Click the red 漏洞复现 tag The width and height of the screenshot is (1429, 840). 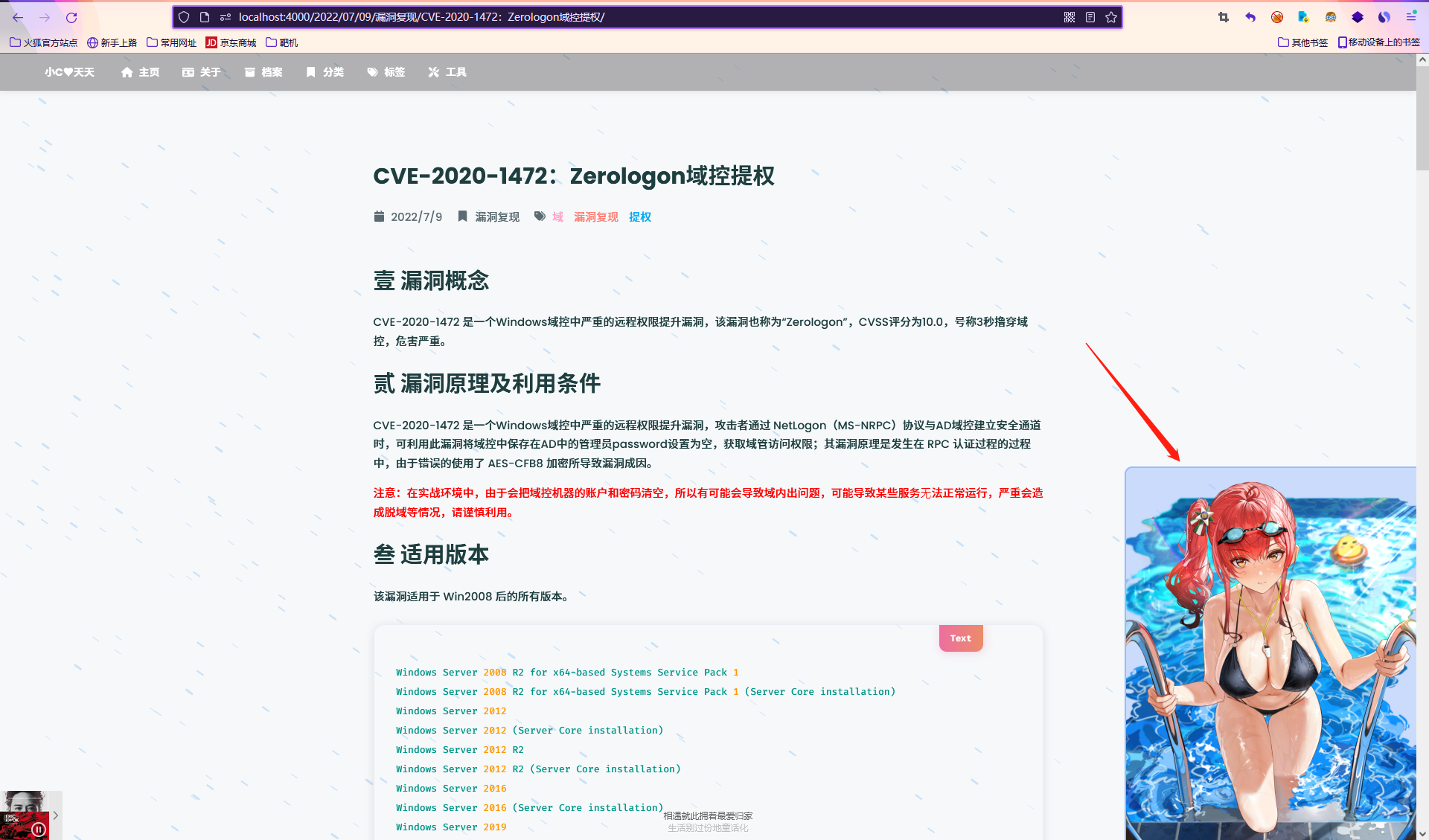coord(596,217)
